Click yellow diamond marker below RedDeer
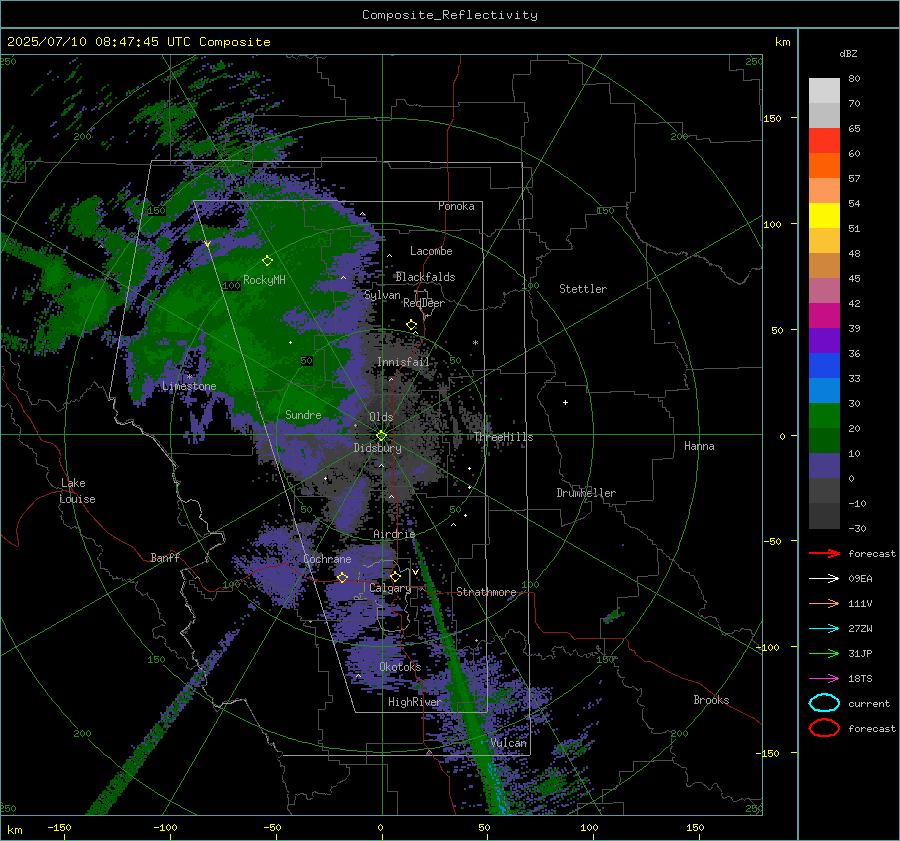Screen dimensions: 900x841 point(412,325)
